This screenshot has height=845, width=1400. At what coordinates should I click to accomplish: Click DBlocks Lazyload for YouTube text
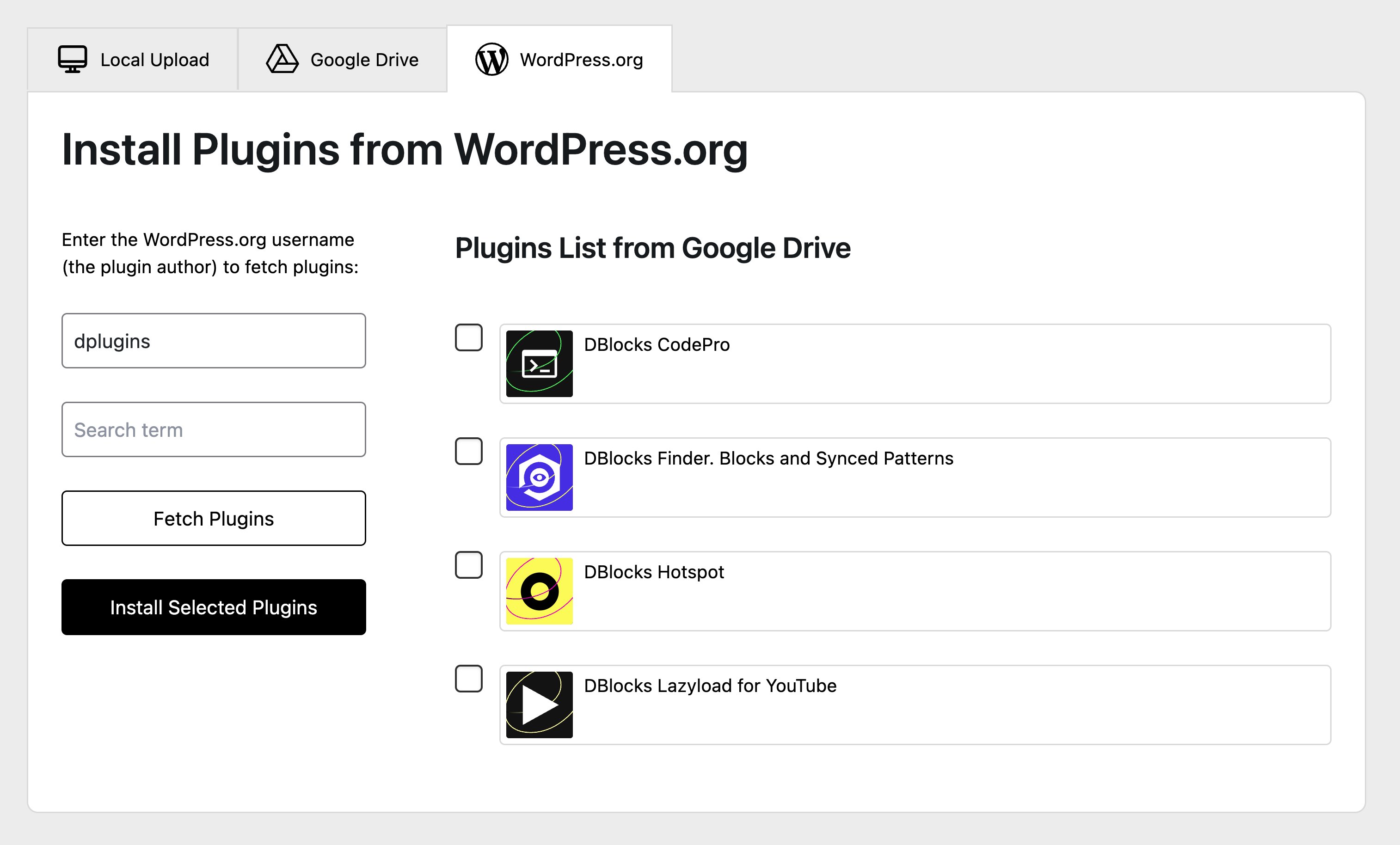click(710, 686)
